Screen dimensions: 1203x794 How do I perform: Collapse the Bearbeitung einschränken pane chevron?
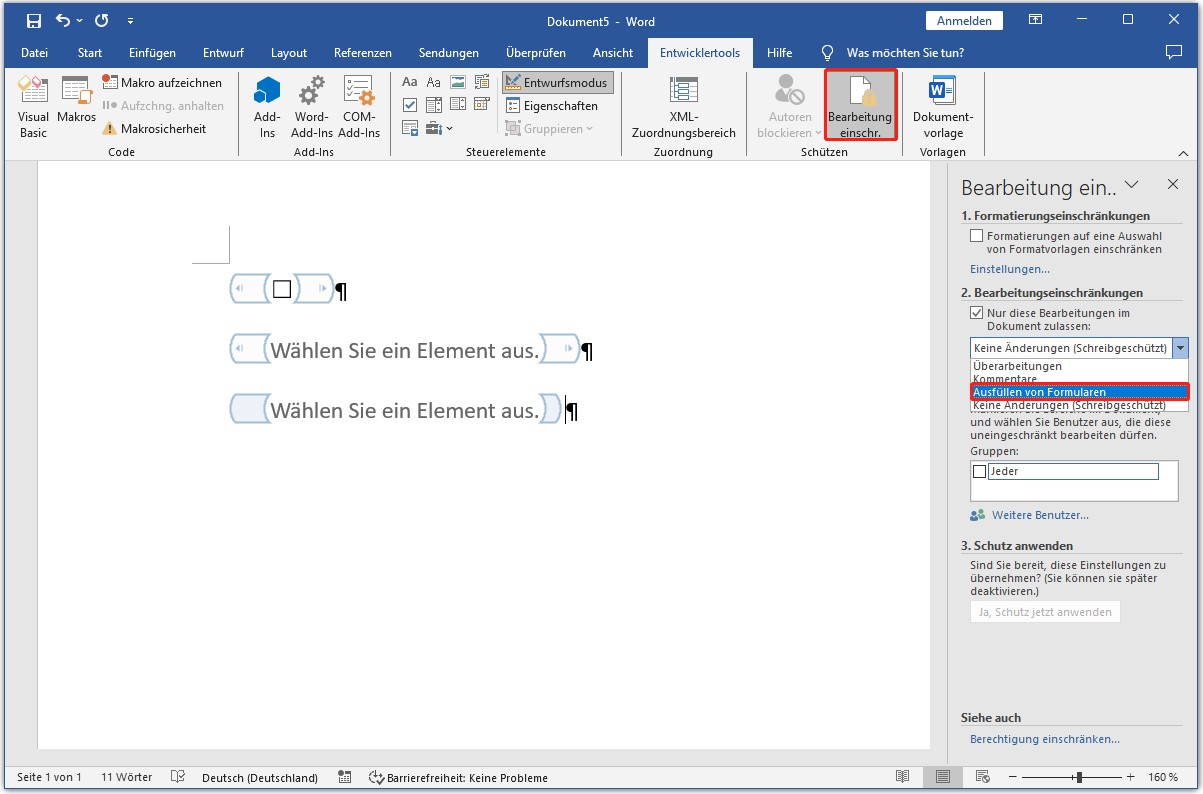[x=1131, y=184]
